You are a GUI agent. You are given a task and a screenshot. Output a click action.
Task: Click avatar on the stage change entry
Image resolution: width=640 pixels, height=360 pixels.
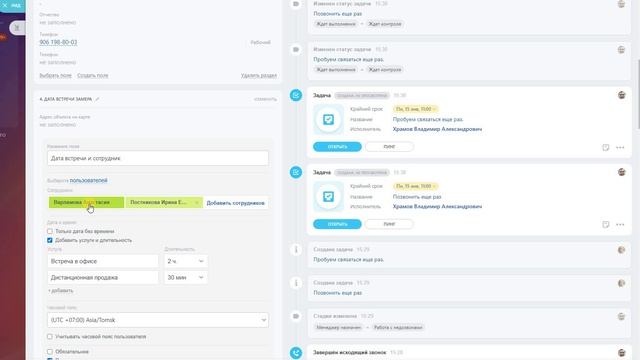coord(621,317)
